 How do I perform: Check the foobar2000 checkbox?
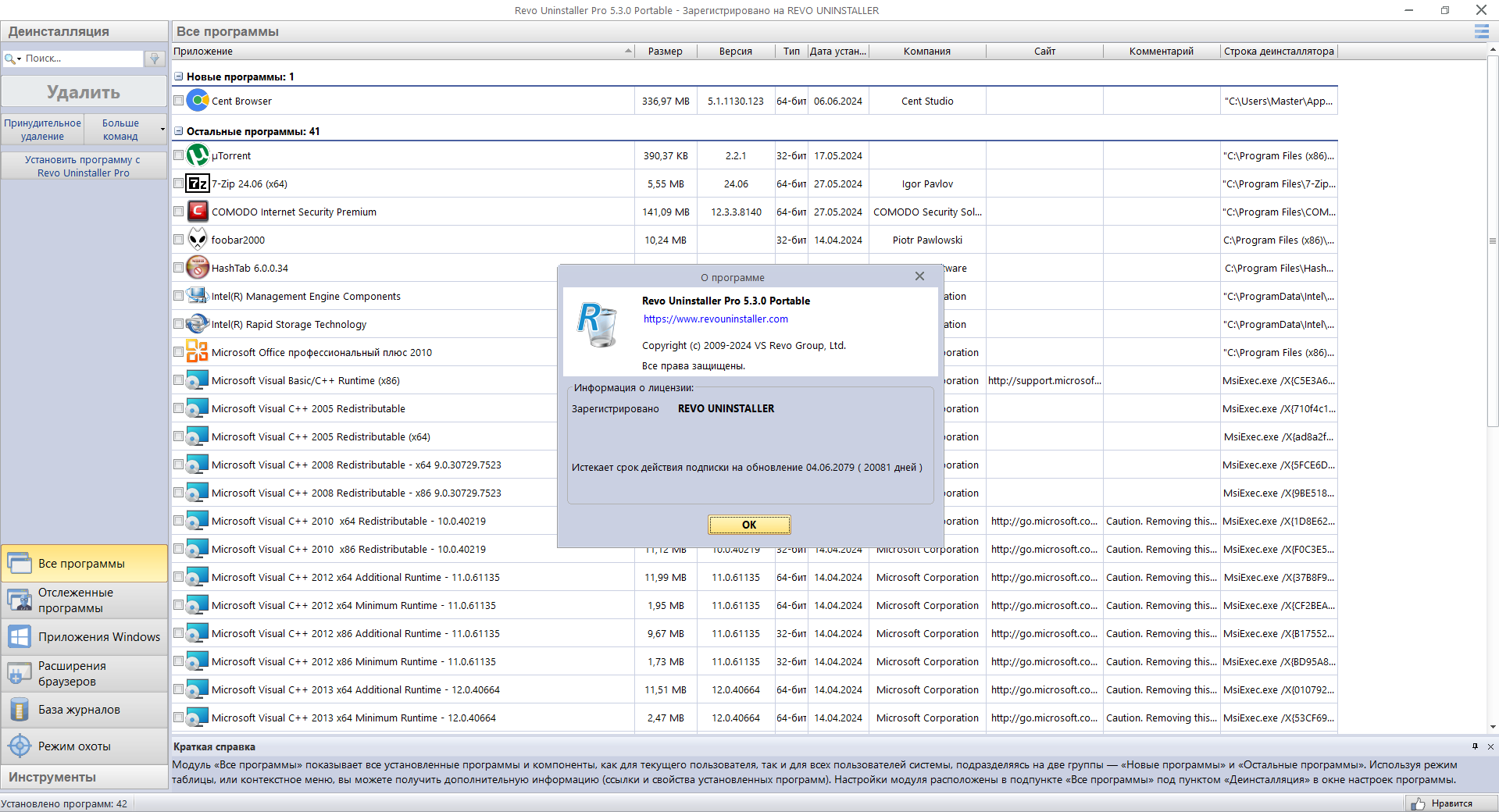coord(178,240)
